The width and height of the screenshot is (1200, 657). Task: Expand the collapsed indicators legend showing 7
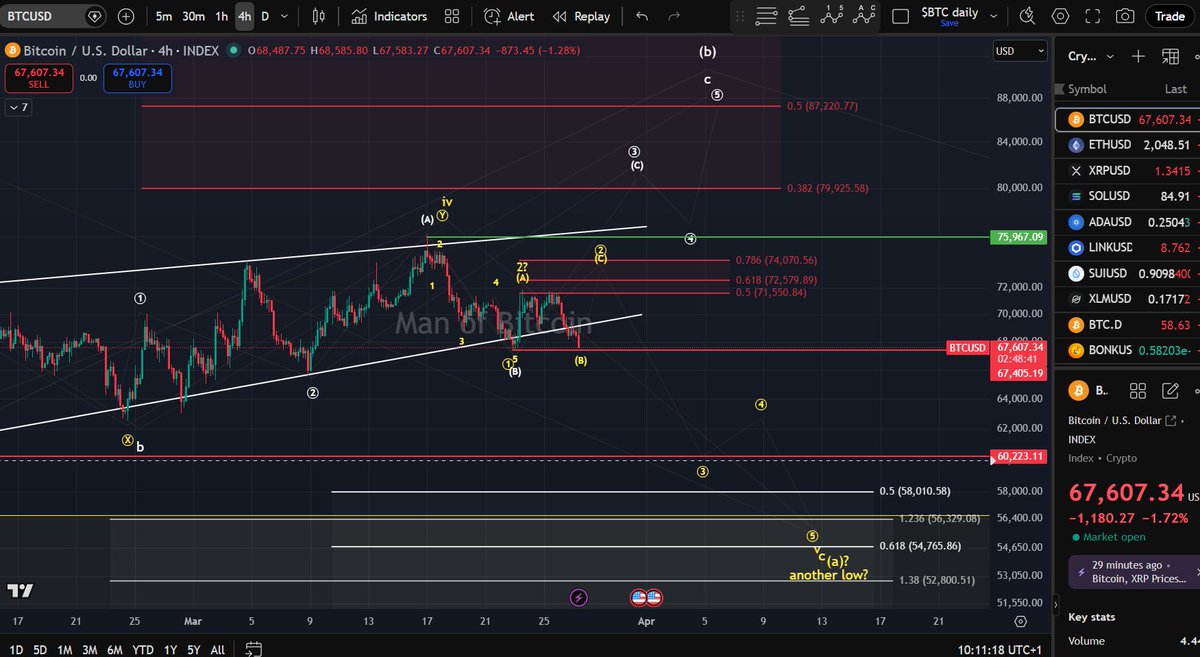point(19,107)
